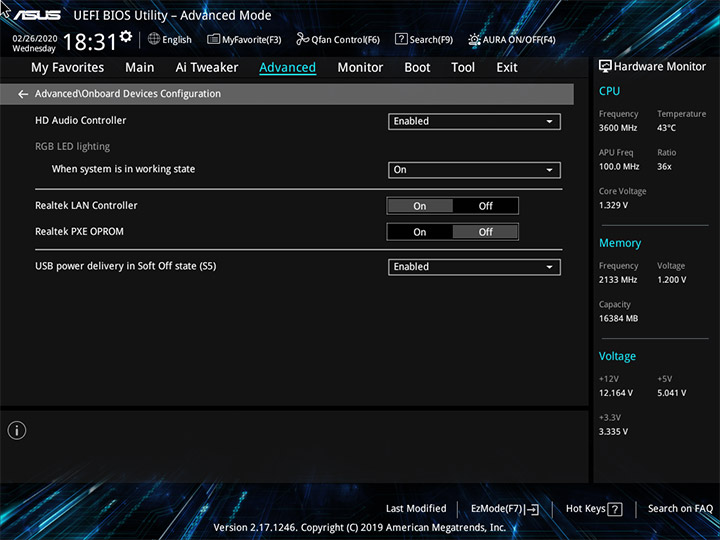Select 'When system is in working state' row
This screenshot has width=720, height=540.
123,169
